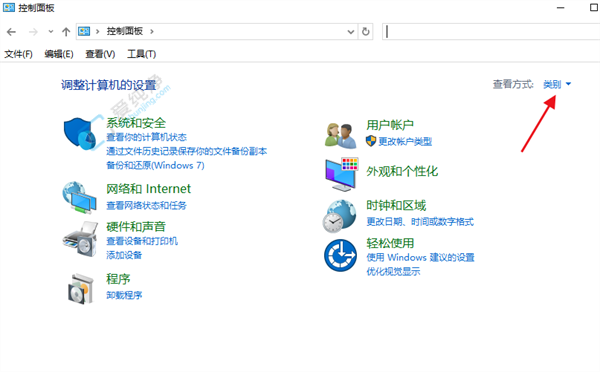Open the 查看(V) menu
The width and height of the screenshot is (600, 372).
click(x=100, y=54)
